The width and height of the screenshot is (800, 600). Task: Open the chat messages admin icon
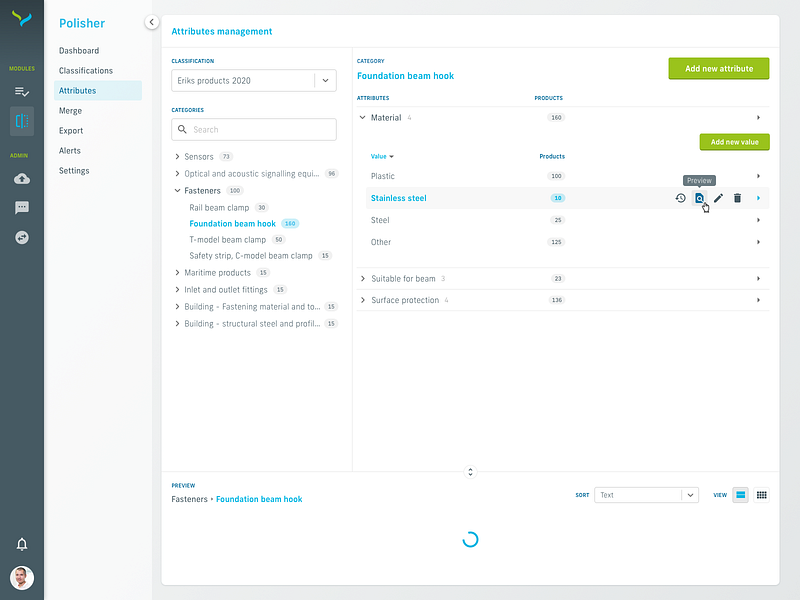tap(22, 208)
